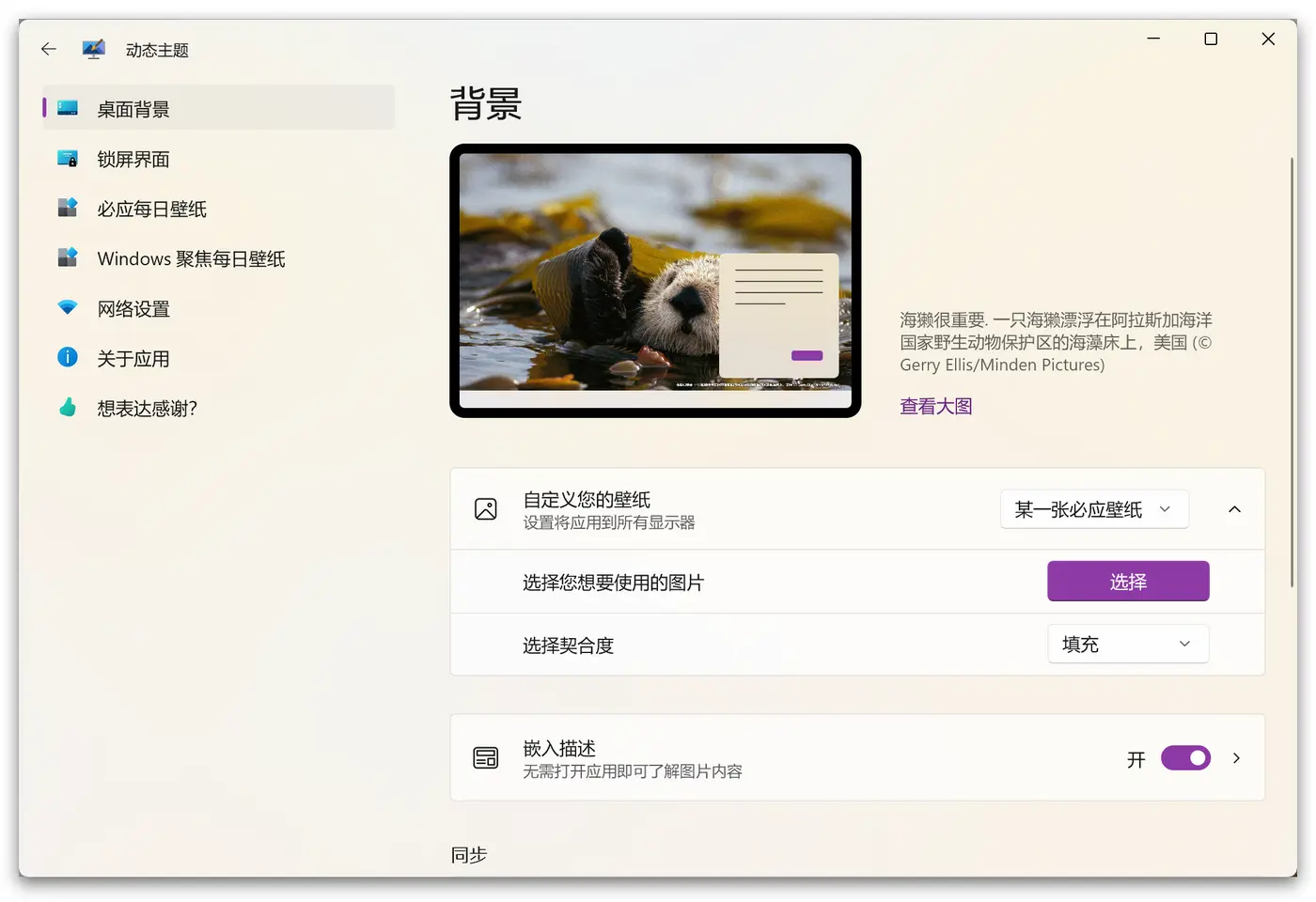Click the 桌面背景 monitor icon
This screenshot has height=902, width=1316.
coord(68,108)
